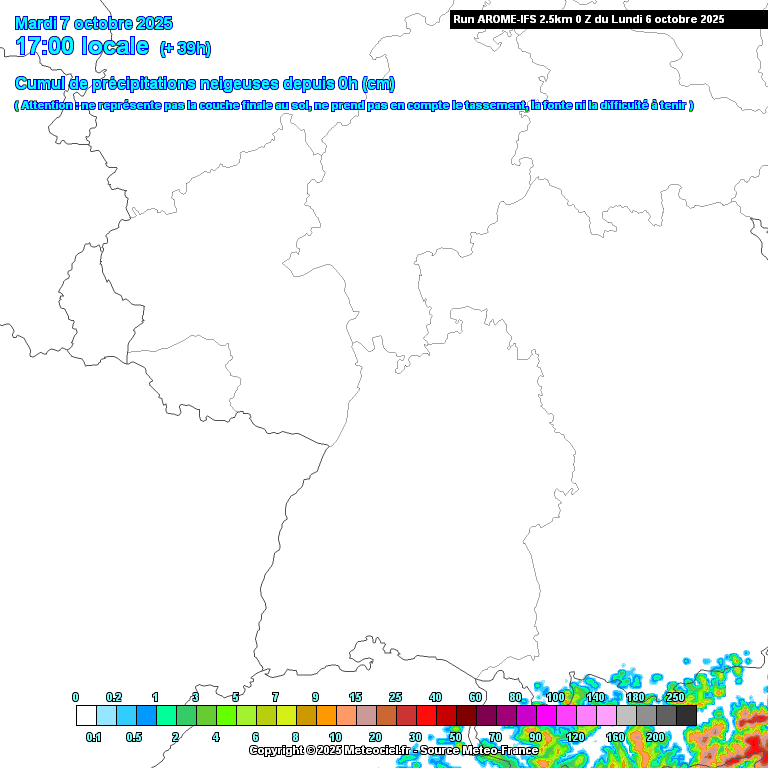Select the yellow swatch above label 8
Image resolution: width=768 pixels, height=768 pixels.
[x=286, y=715]
